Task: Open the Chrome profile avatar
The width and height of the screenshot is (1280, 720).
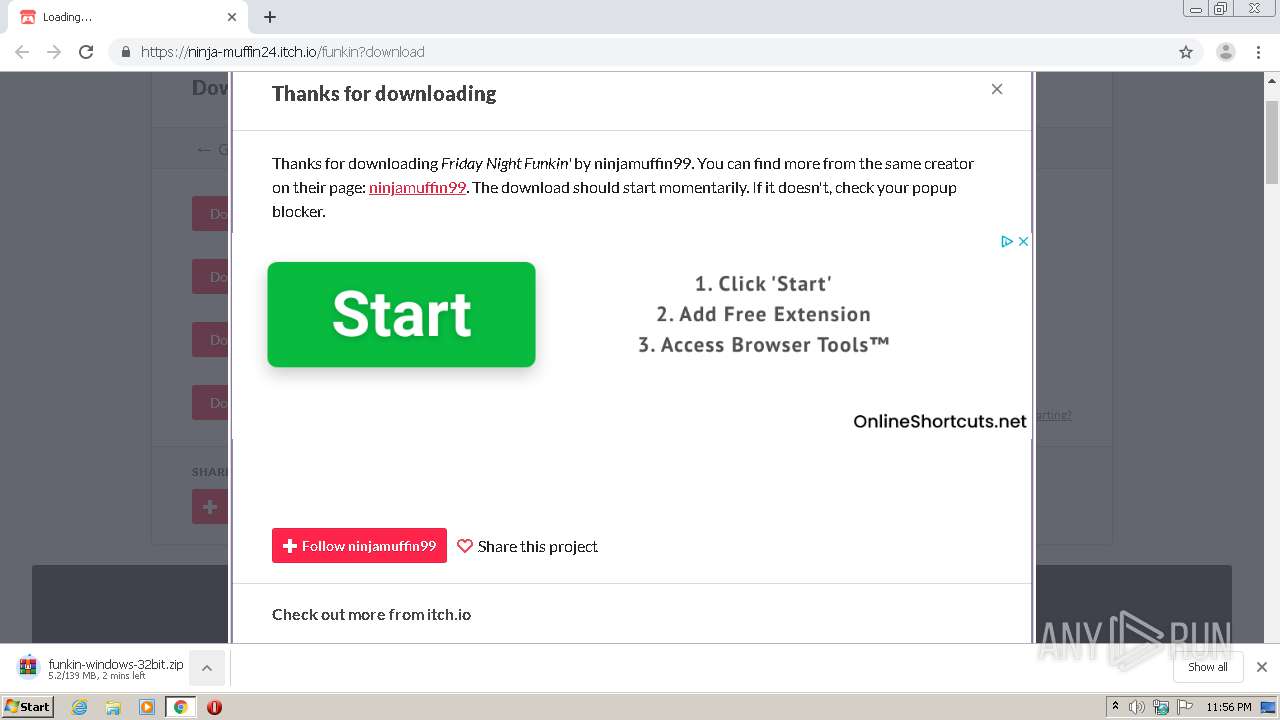Action: 1226,52
